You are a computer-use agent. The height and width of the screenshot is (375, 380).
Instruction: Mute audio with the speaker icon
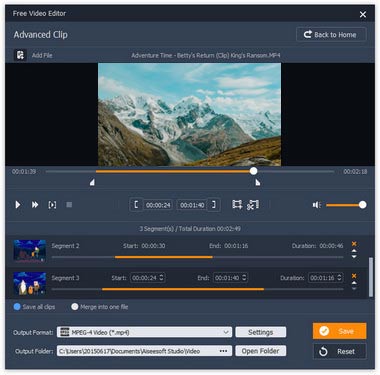click(316, 205)
